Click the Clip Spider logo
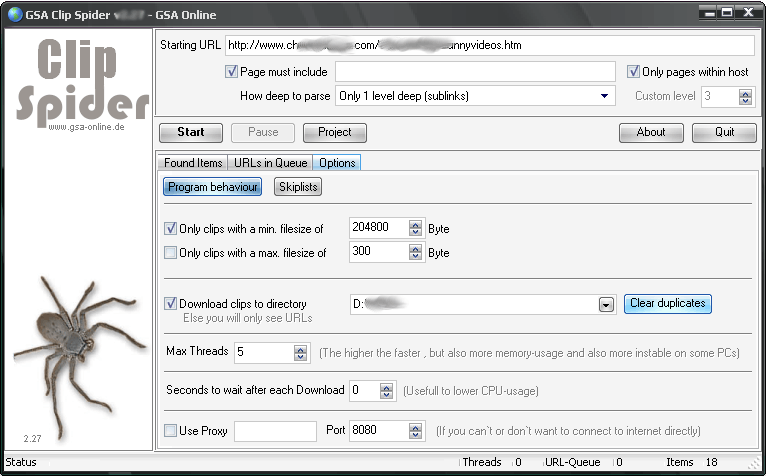 82,80
